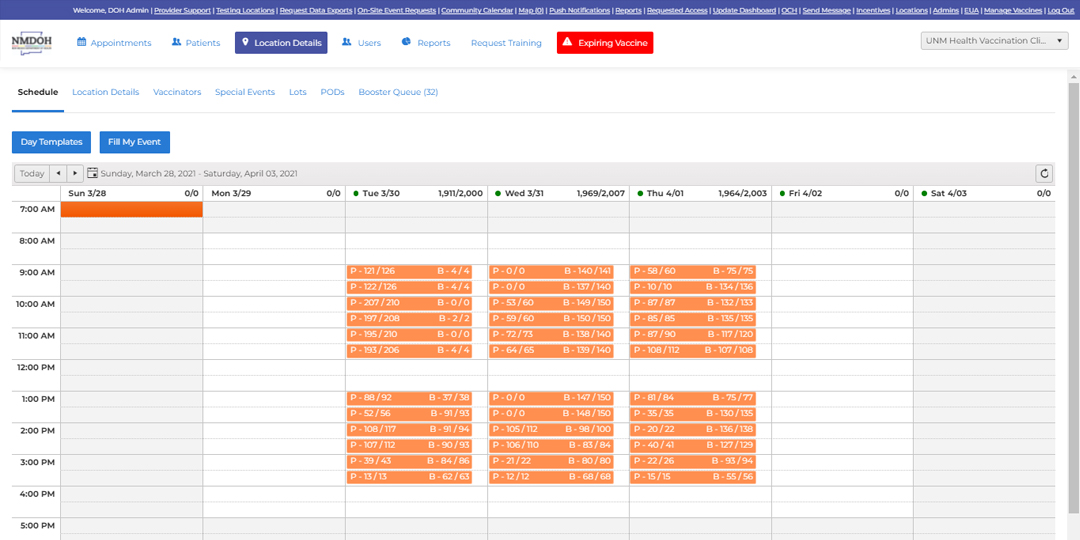The image size is (1080, 540).
Task: Click the Day Templates button
Action: (x=51, y=142)
